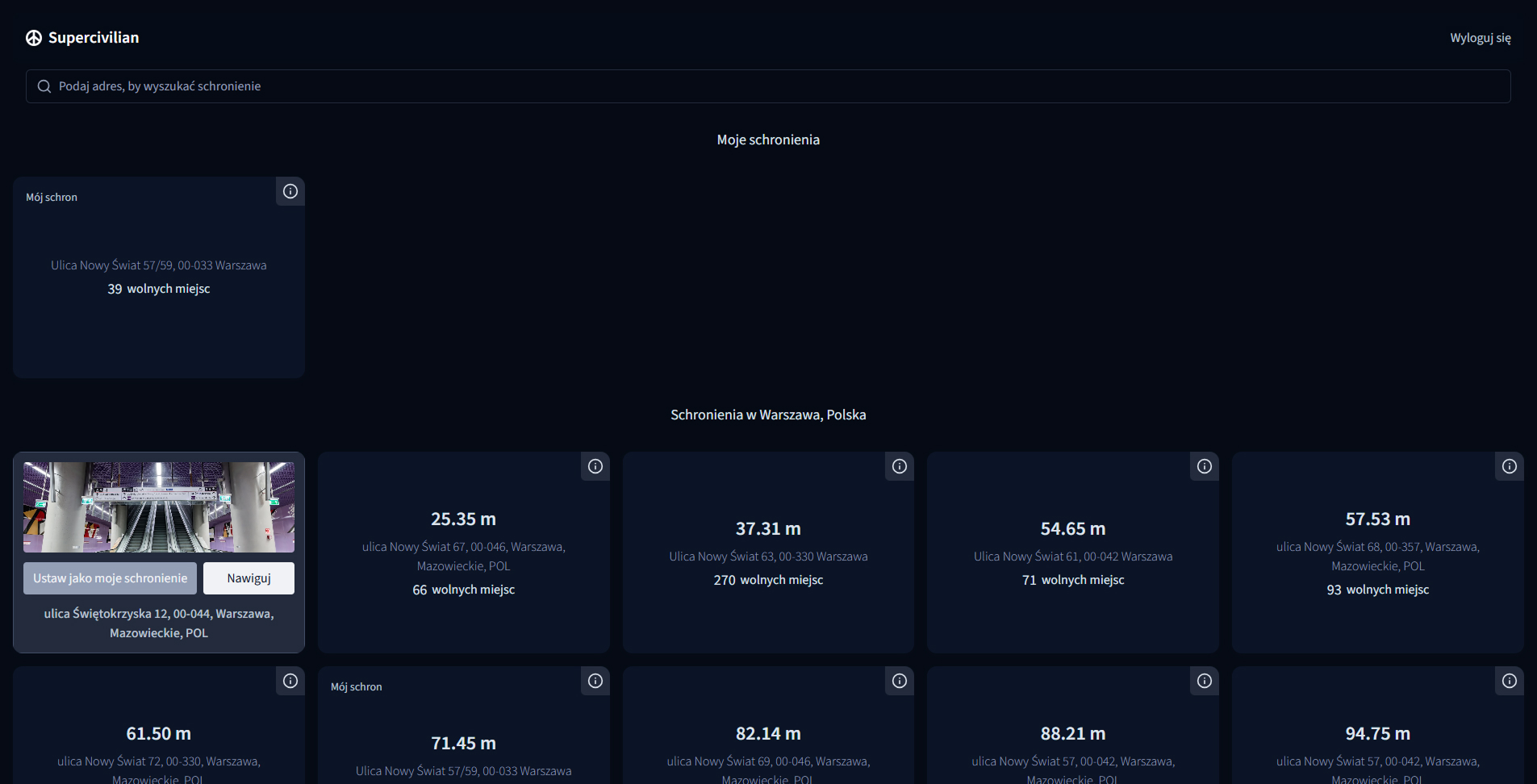Click the metro station shelter photo
The image size is (1537, 784).
point(159,507)
